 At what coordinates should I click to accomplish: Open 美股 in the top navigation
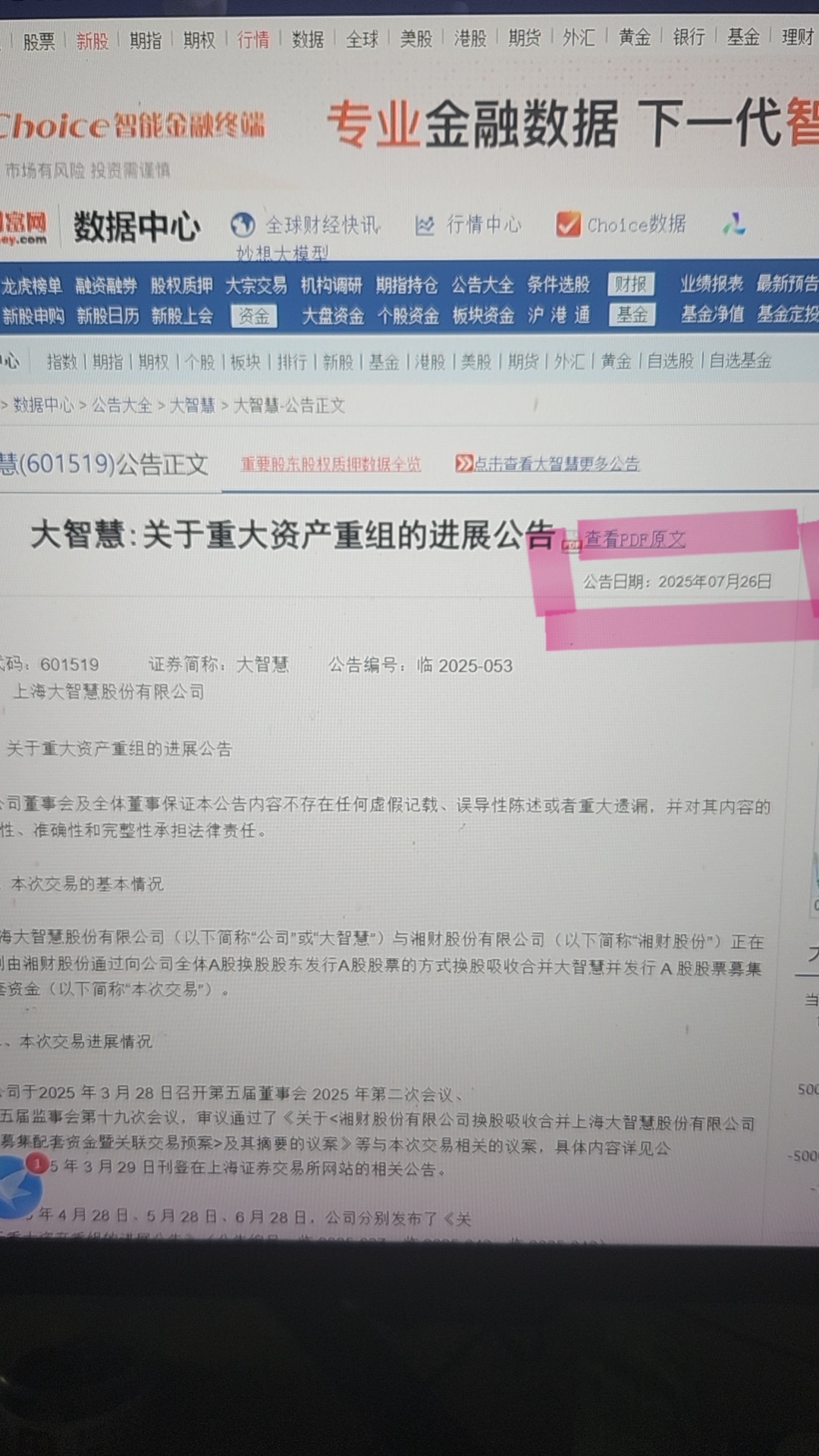[416, 39]
